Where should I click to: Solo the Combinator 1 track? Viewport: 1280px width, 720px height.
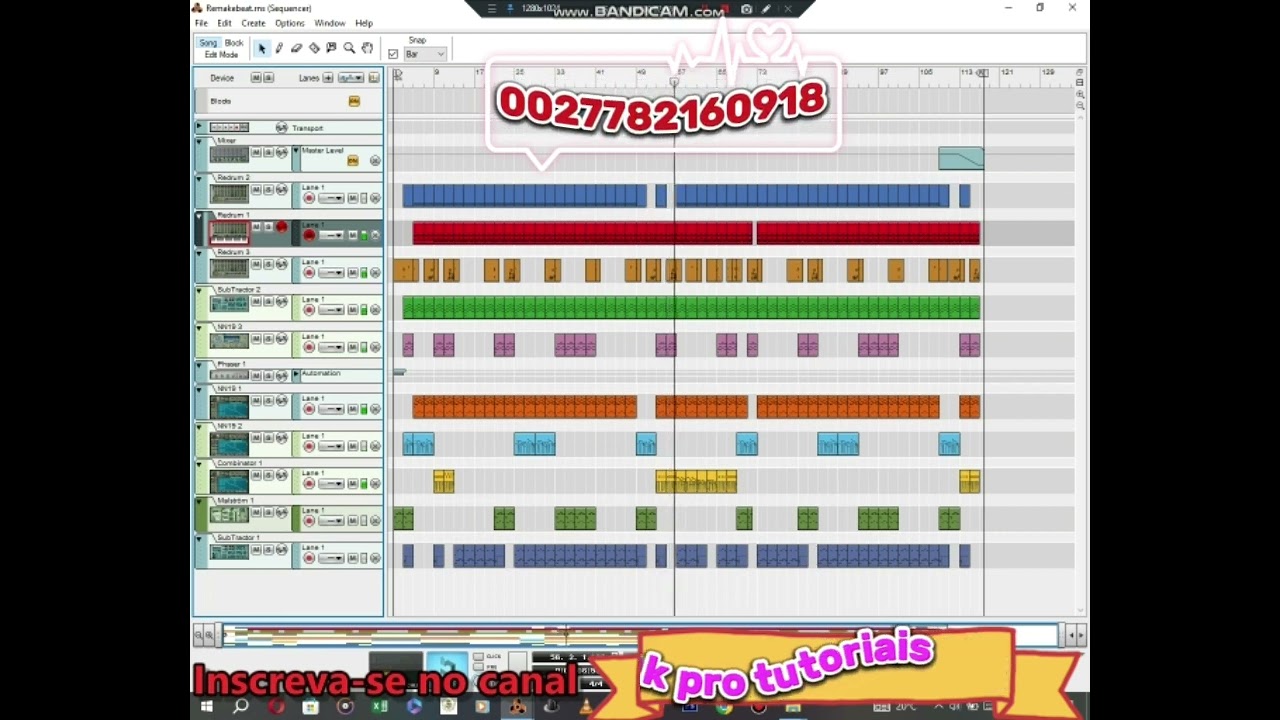pyautogui.click(x=268, y=476)
